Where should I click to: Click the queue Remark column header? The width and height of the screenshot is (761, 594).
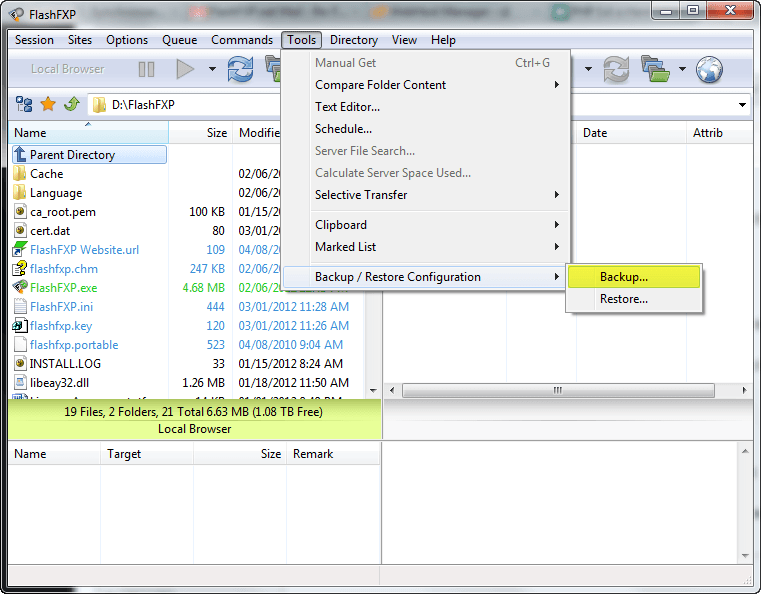coord(333,454)
